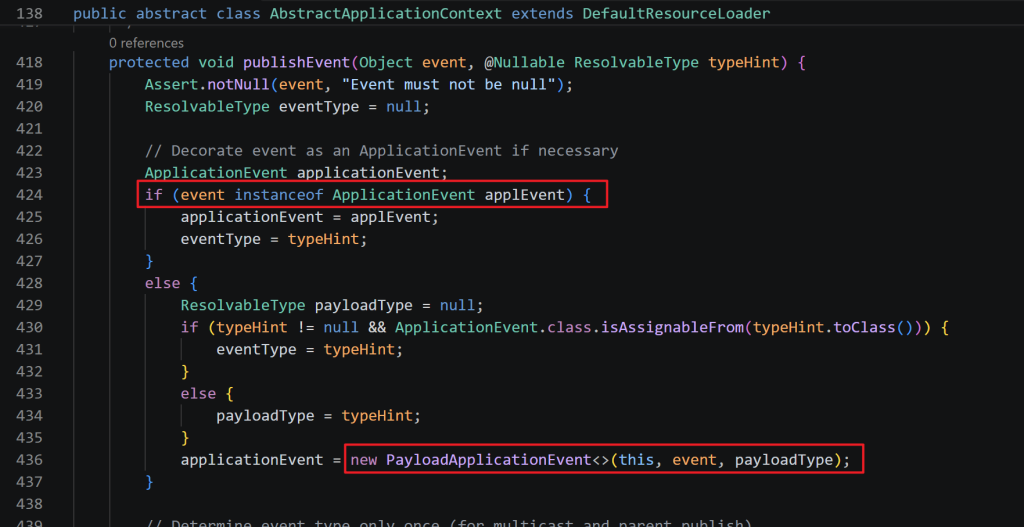Click line number 430 in the gutter

click(x=29, y=327)
